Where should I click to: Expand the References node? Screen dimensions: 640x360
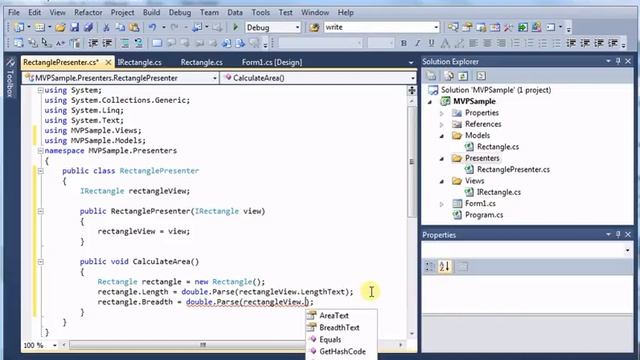click(442, 124)
